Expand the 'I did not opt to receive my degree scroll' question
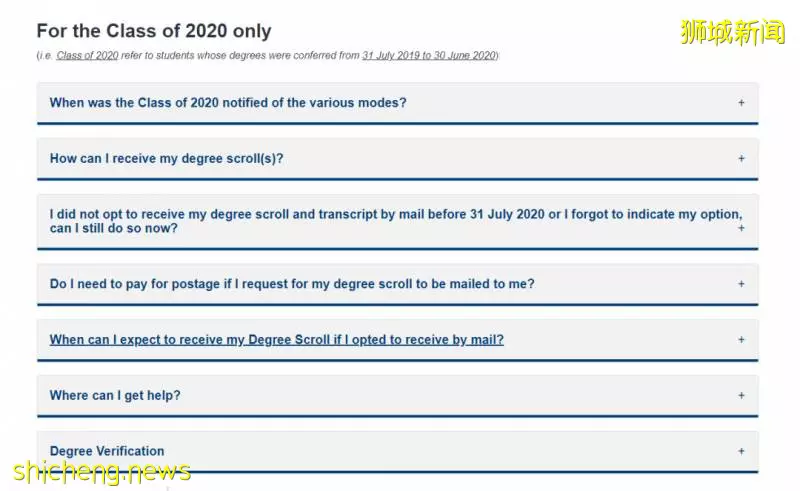 396,221
